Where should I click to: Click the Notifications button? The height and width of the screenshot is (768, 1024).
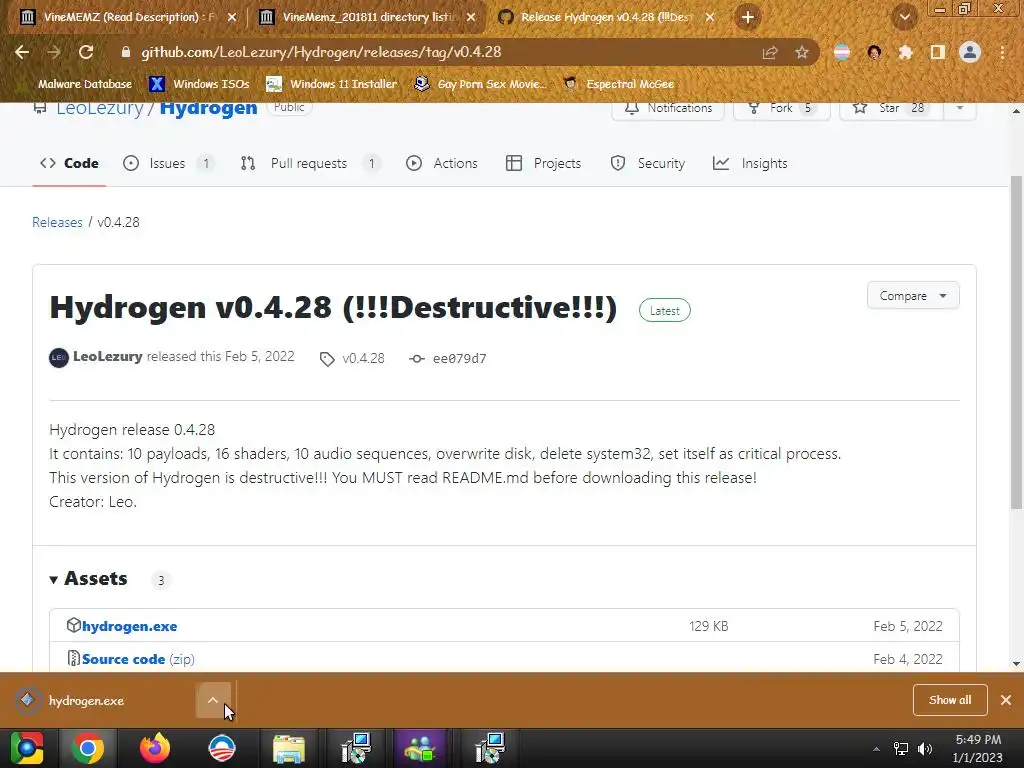tap(668, 109)
